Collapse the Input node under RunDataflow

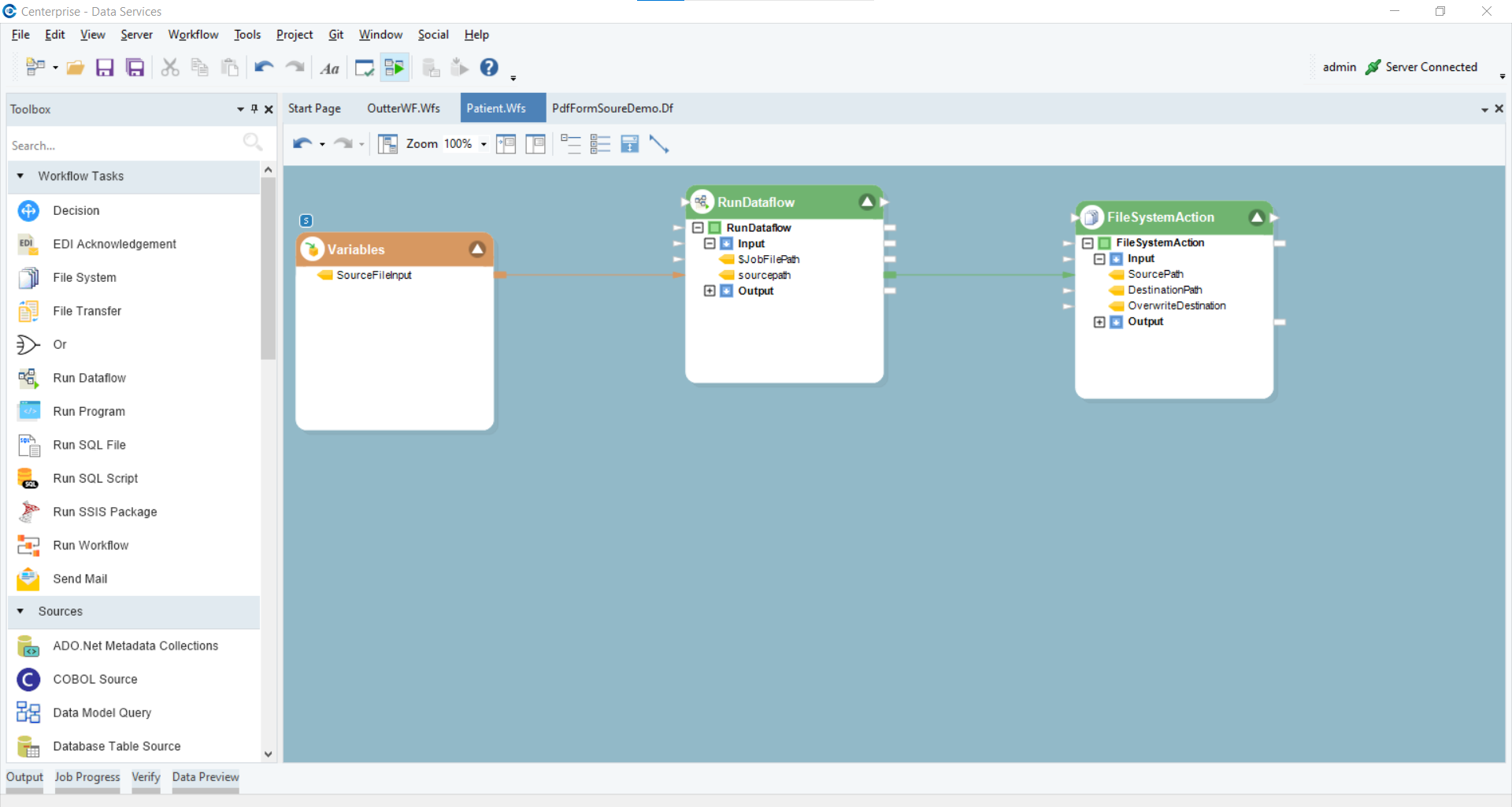(711, 243)
